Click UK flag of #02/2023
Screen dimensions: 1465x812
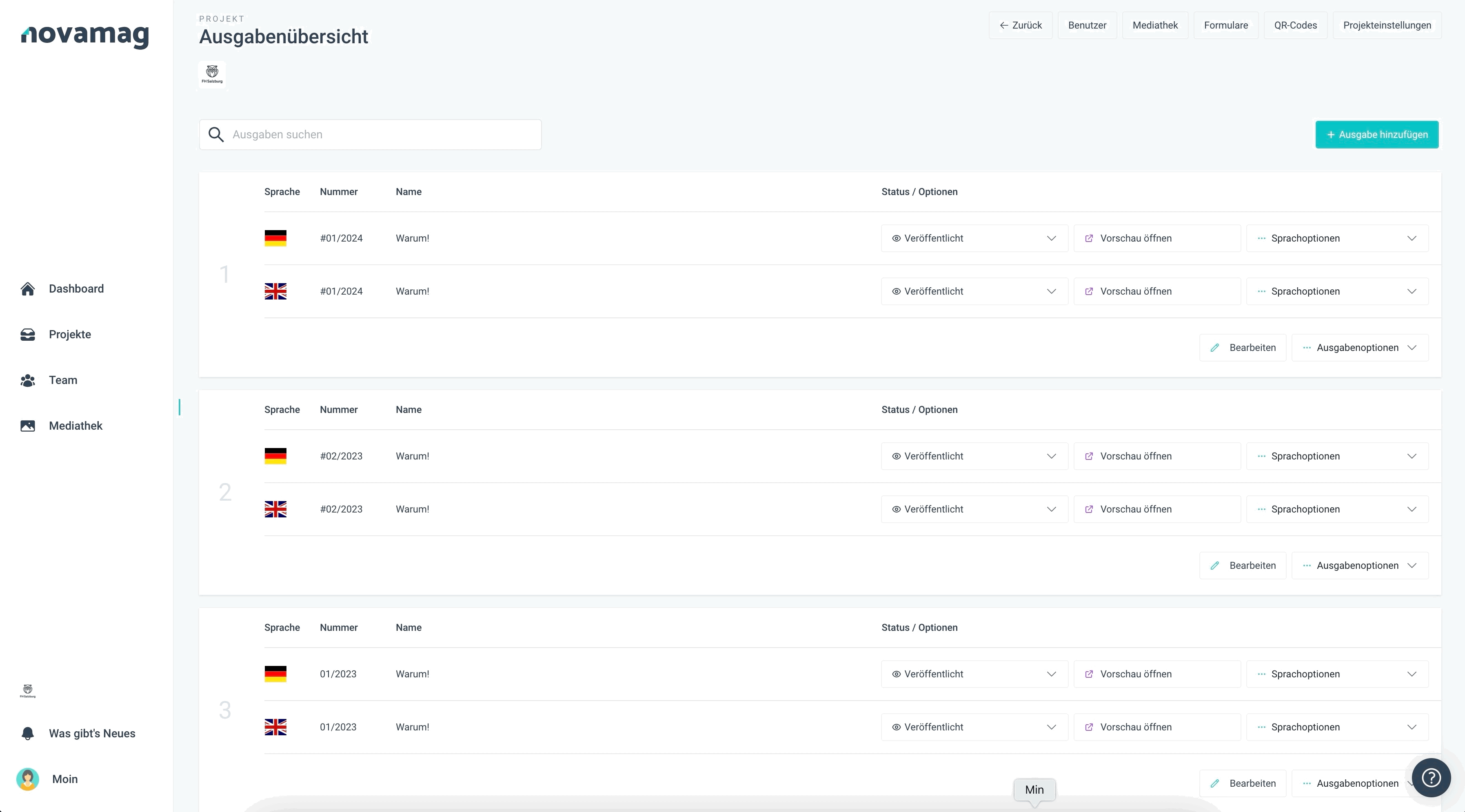coord(276,509)
